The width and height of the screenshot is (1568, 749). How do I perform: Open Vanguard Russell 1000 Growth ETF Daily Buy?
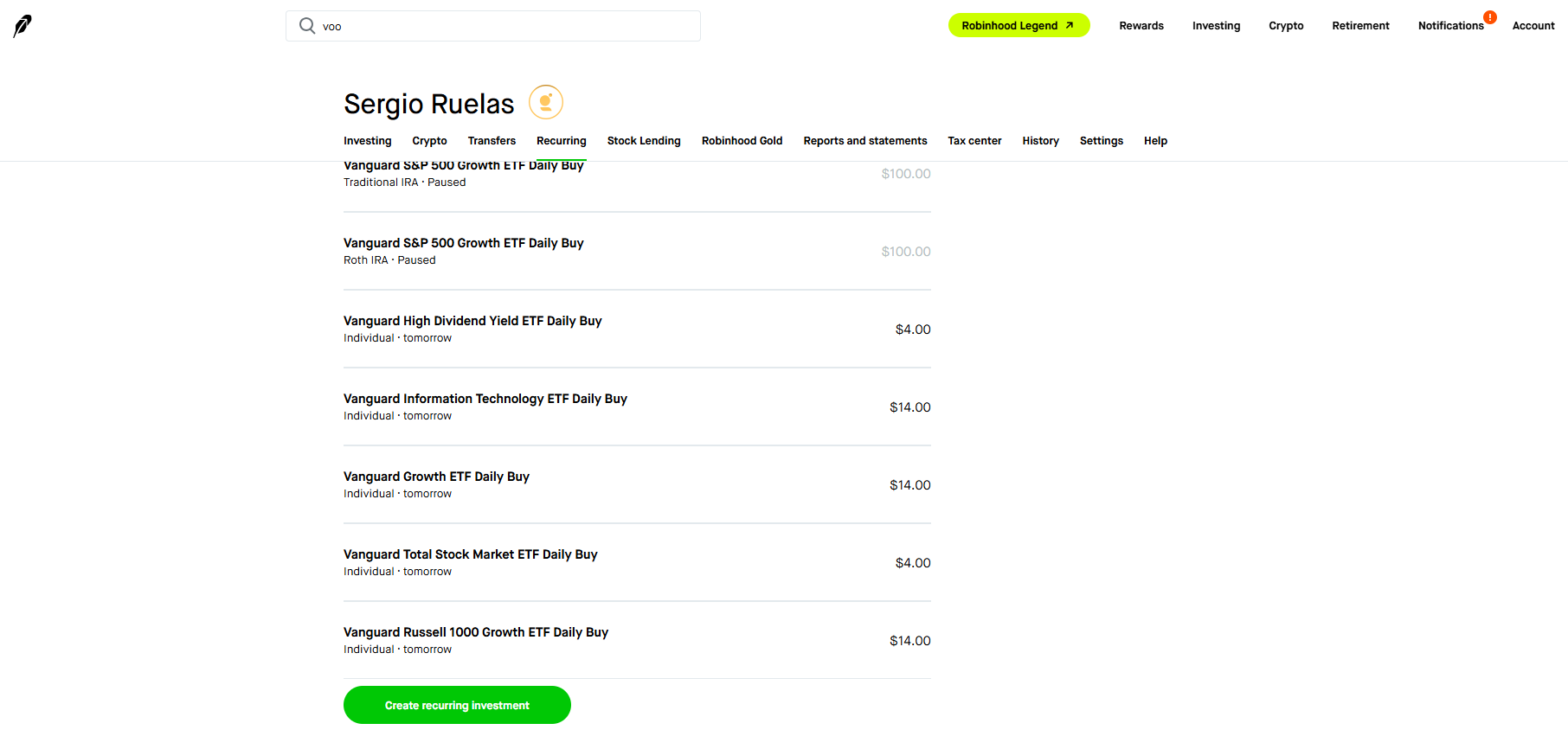[x=637, y=640]
